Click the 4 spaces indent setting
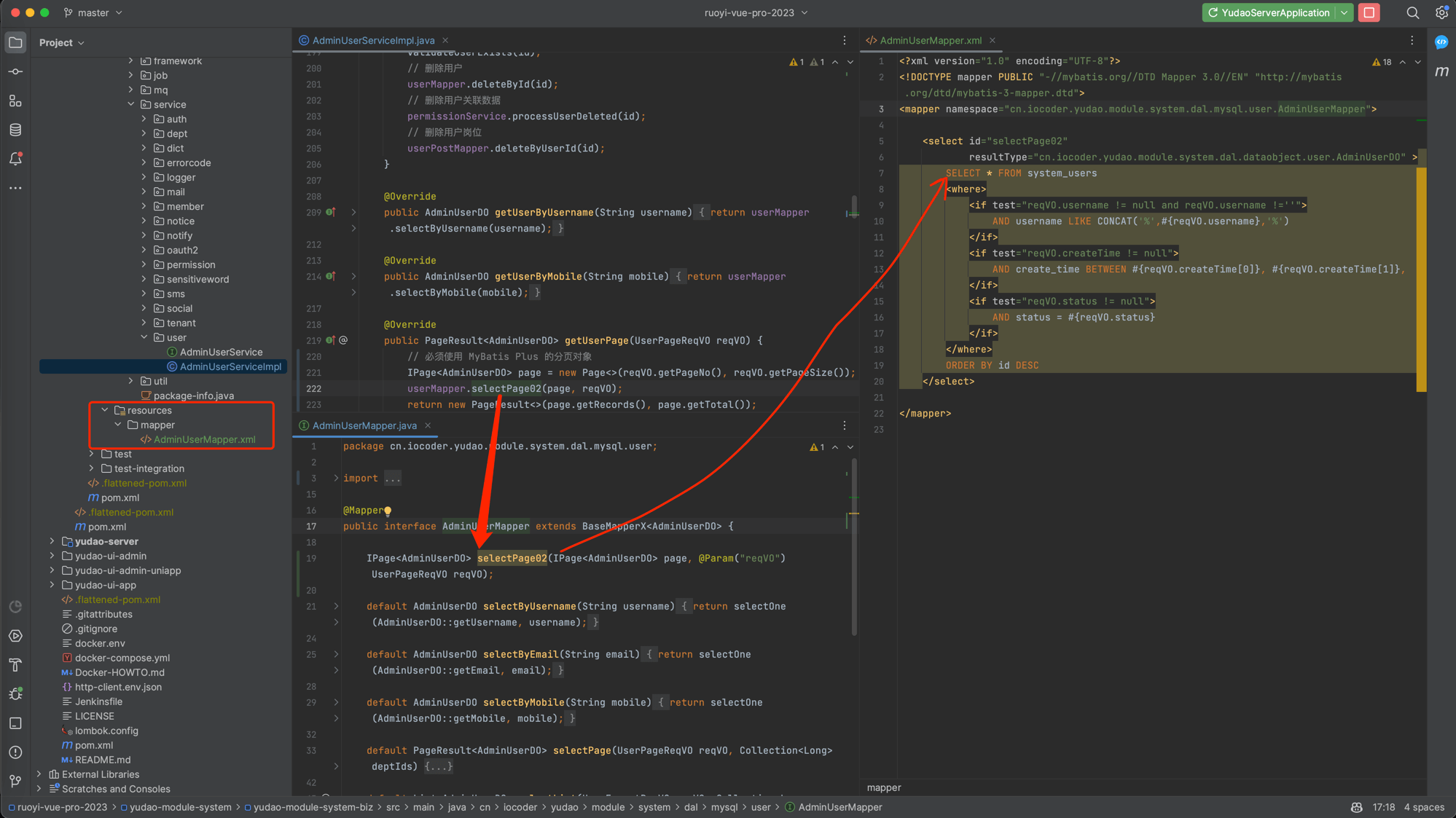Viewport: 1456px width, 818px height. [1424, 807]
